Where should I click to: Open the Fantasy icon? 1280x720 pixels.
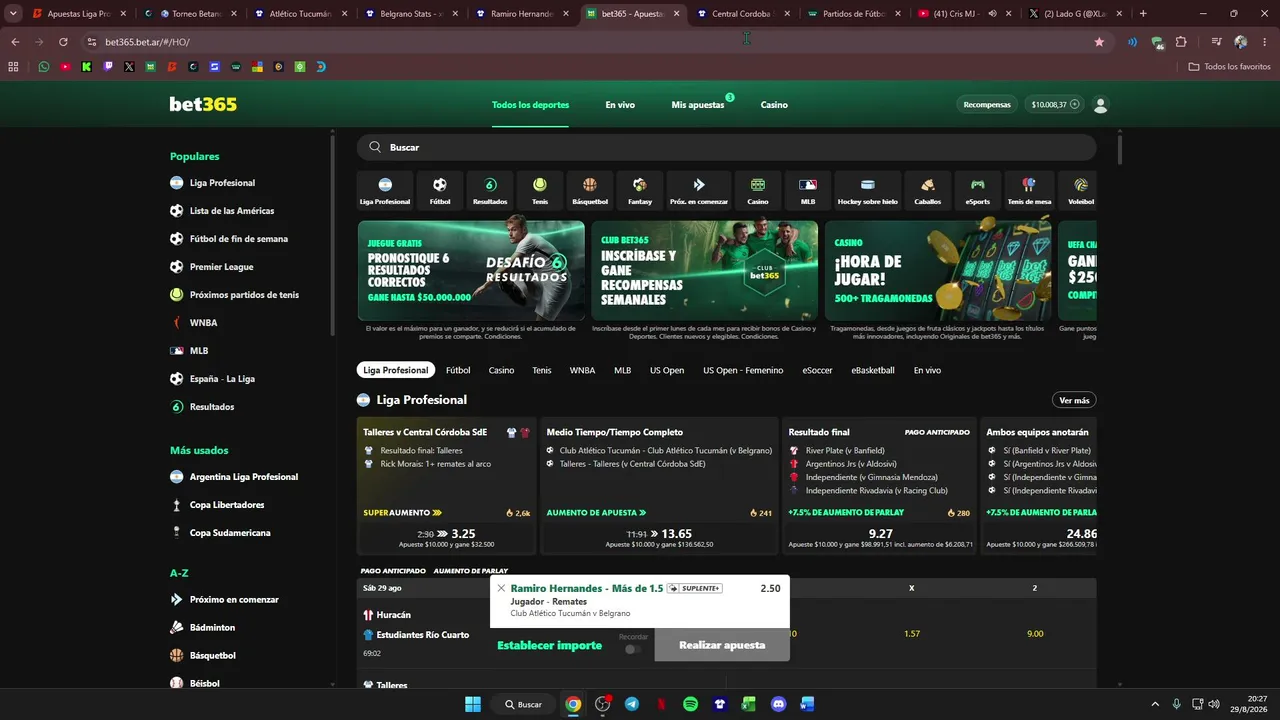click(x=640, y=190)
